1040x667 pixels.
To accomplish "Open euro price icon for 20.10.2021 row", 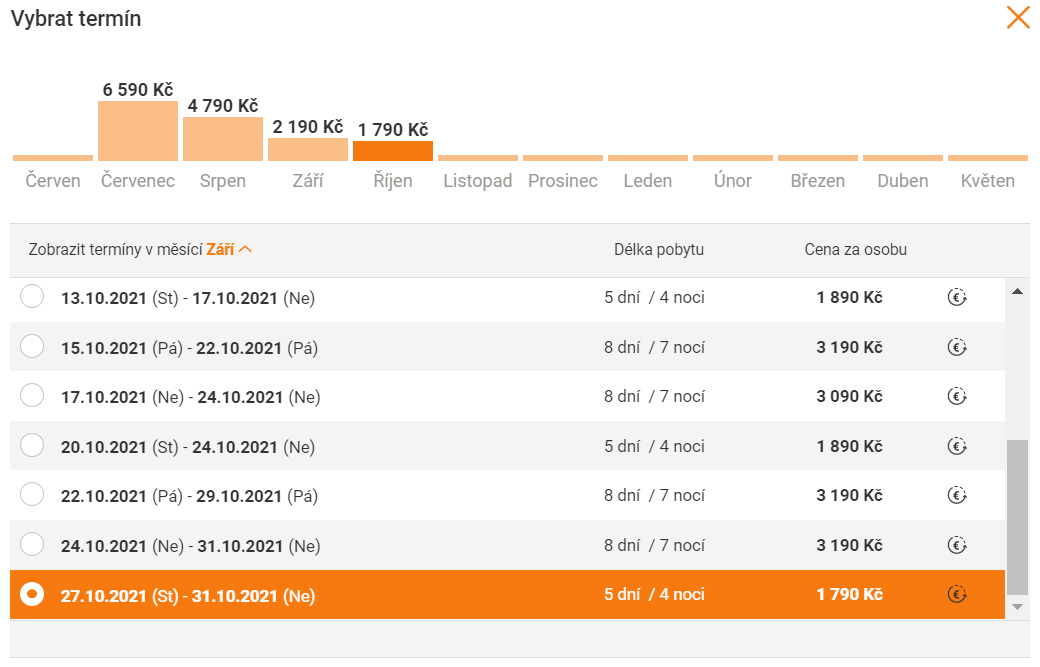I will 956,446.
